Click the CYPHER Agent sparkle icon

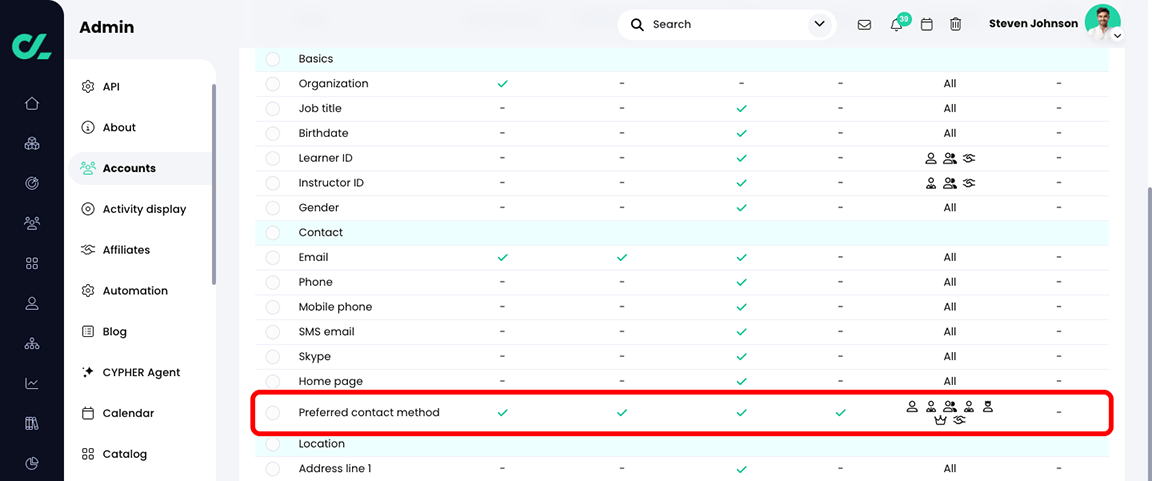(x=88, y=372)
